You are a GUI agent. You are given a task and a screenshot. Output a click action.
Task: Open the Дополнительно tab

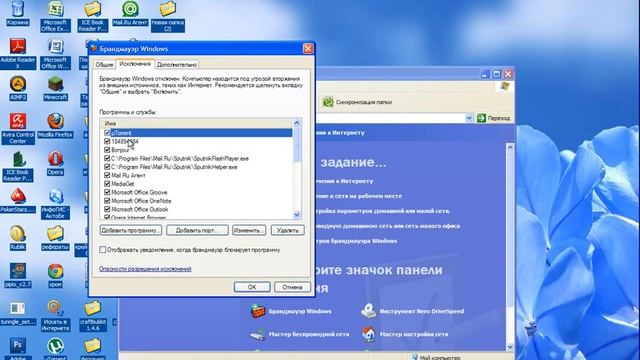[177, 64]
